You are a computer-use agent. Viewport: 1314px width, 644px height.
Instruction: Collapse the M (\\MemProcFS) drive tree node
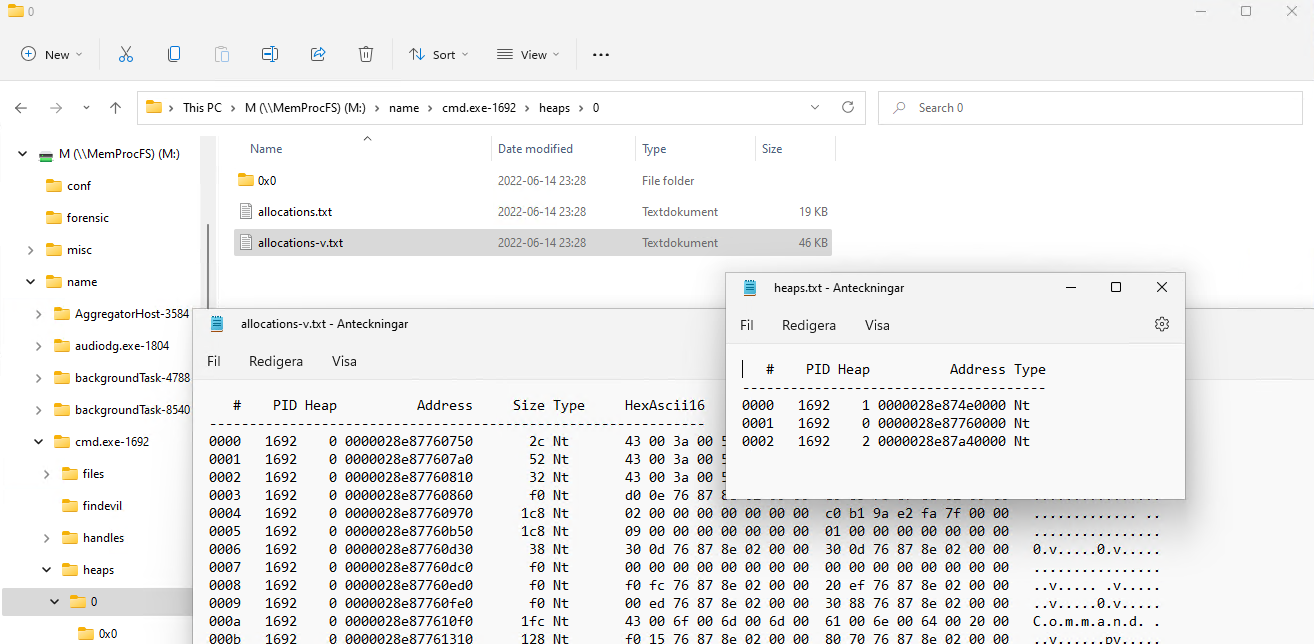coord(22,154)
